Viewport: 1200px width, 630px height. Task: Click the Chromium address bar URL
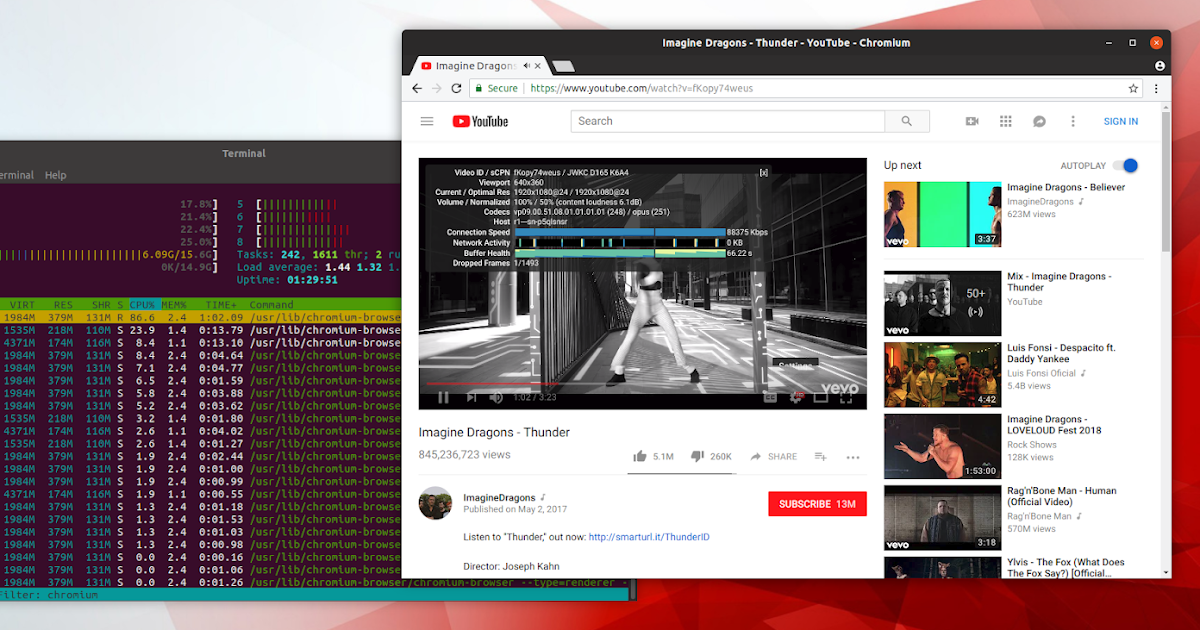641,88
